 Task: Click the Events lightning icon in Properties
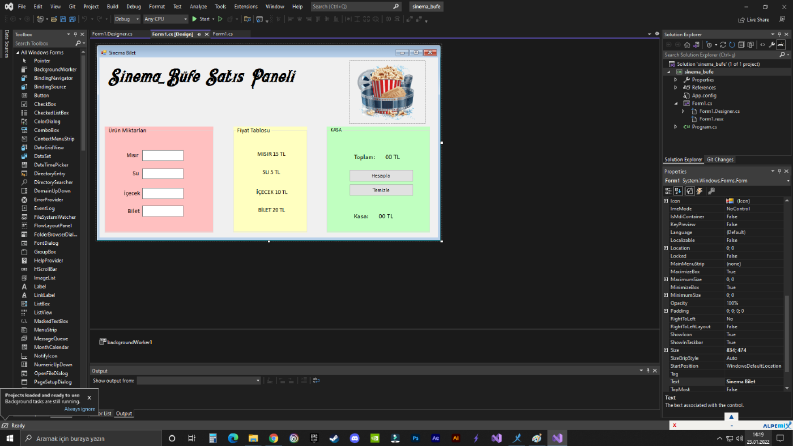click(x=699, y=191)
